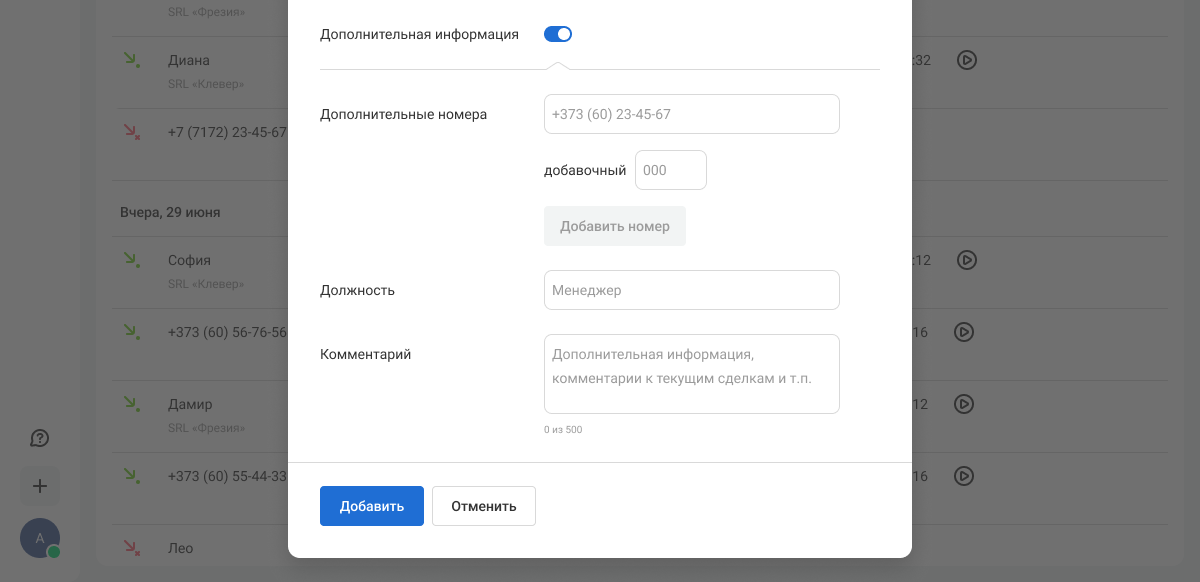This screenshot has width=1200, height=582.
Task: Open the help chat icon in sidebar
Action: point(40,438)
